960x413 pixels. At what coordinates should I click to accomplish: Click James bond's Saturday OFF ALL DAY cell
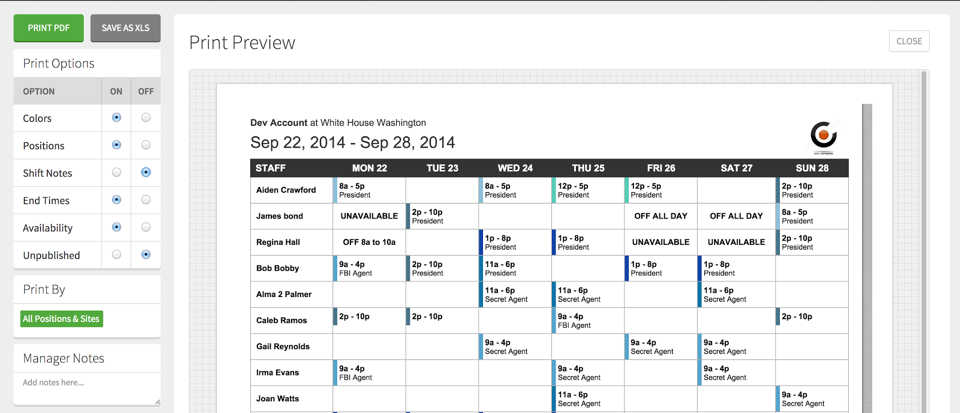point(736,216)
